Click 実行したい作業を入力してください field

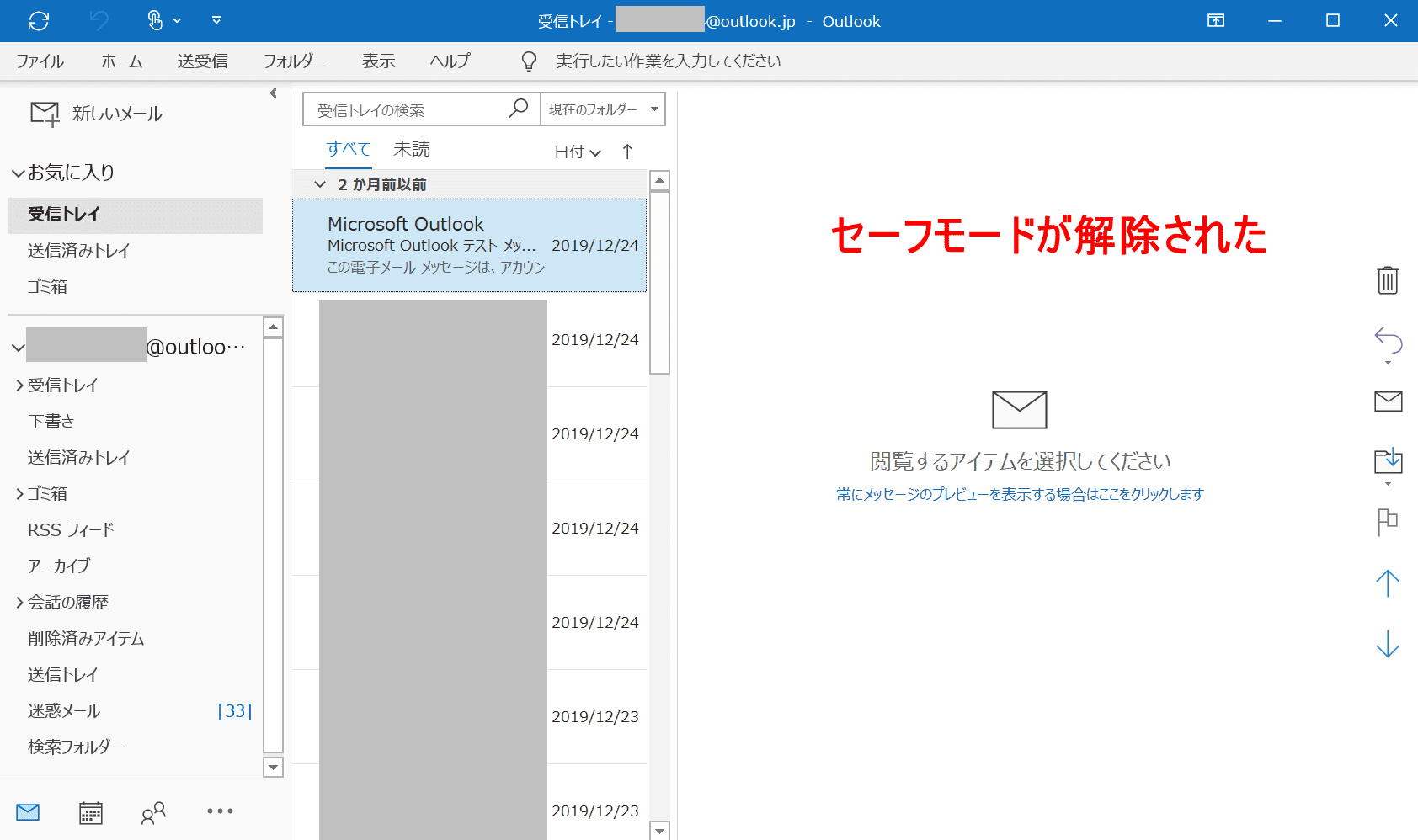click(x=668, y=61)
